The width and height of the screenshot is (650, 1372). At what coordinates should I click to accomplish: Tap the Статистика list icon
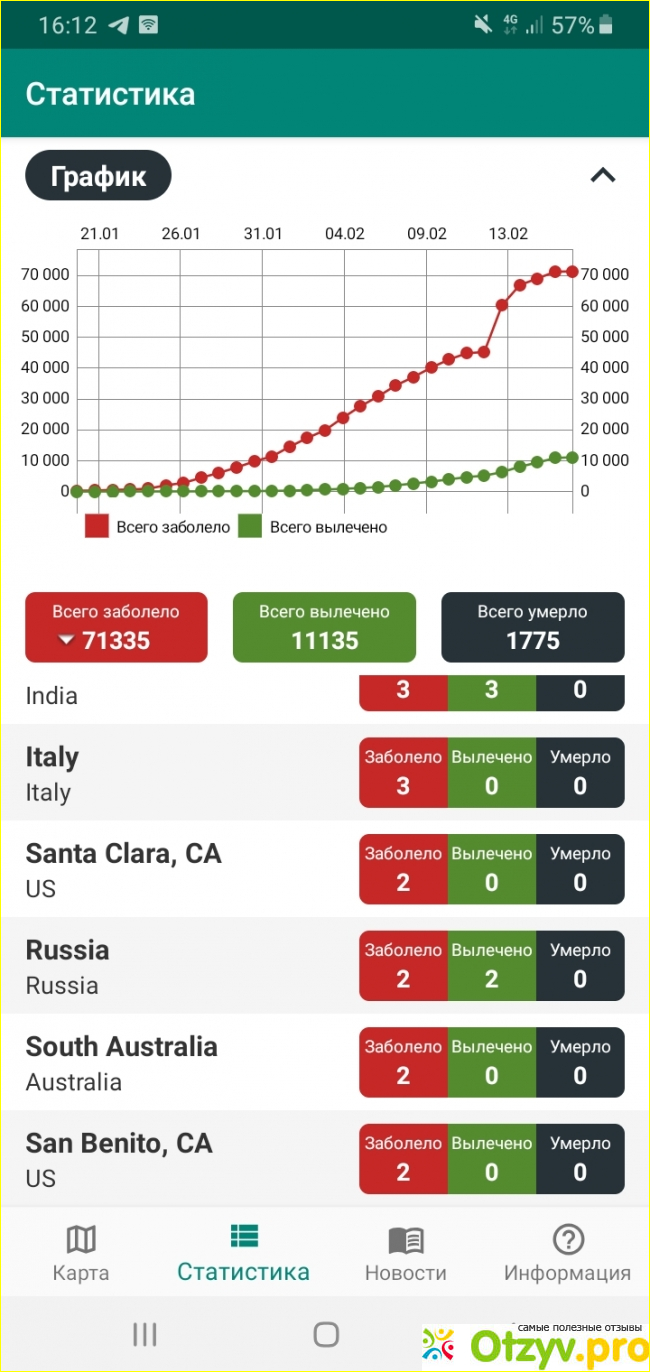(243, 1237)
